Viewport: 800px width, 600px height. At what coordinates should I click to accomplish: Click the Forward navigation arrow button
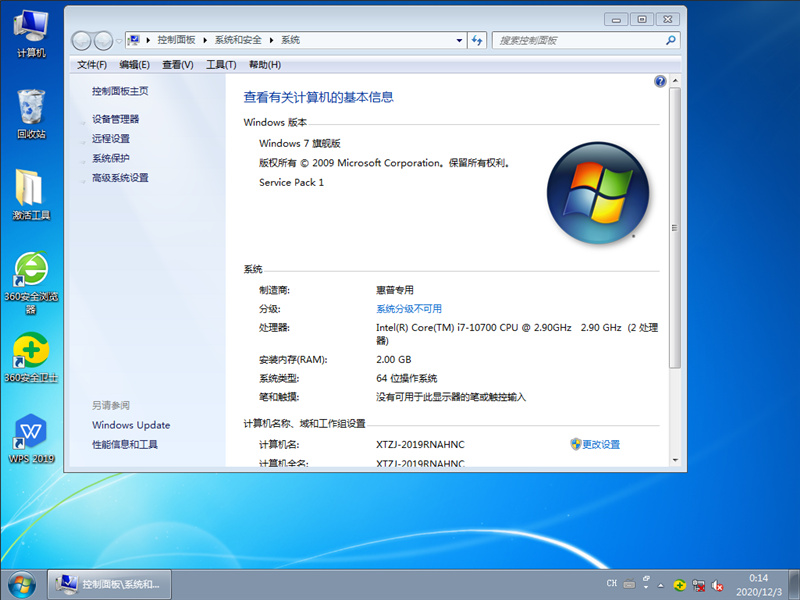[x=103, y=41]
